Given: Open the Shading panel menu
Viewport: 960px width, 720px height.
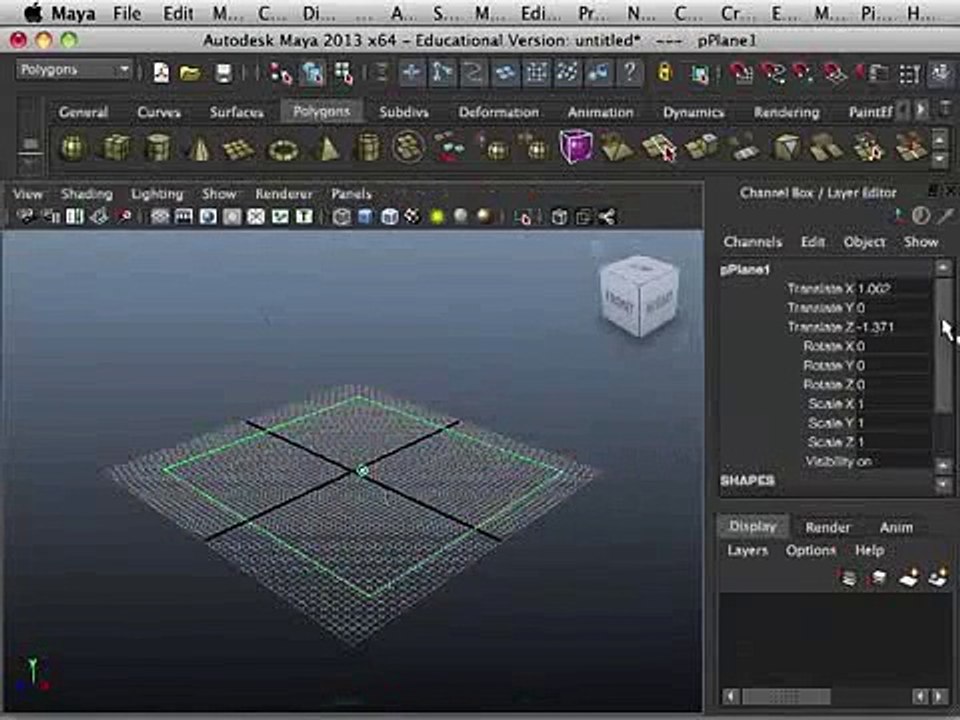Looking at the screenshot, I should (x=86, y=194).
